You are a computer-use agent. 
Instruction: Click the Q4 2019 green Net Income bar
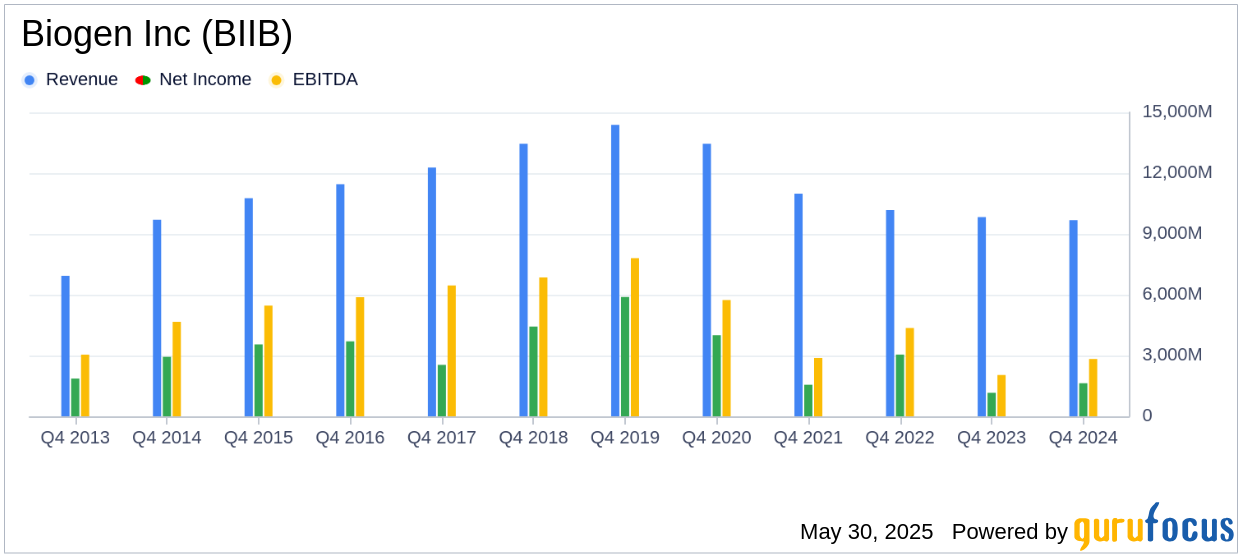point(625,357)
